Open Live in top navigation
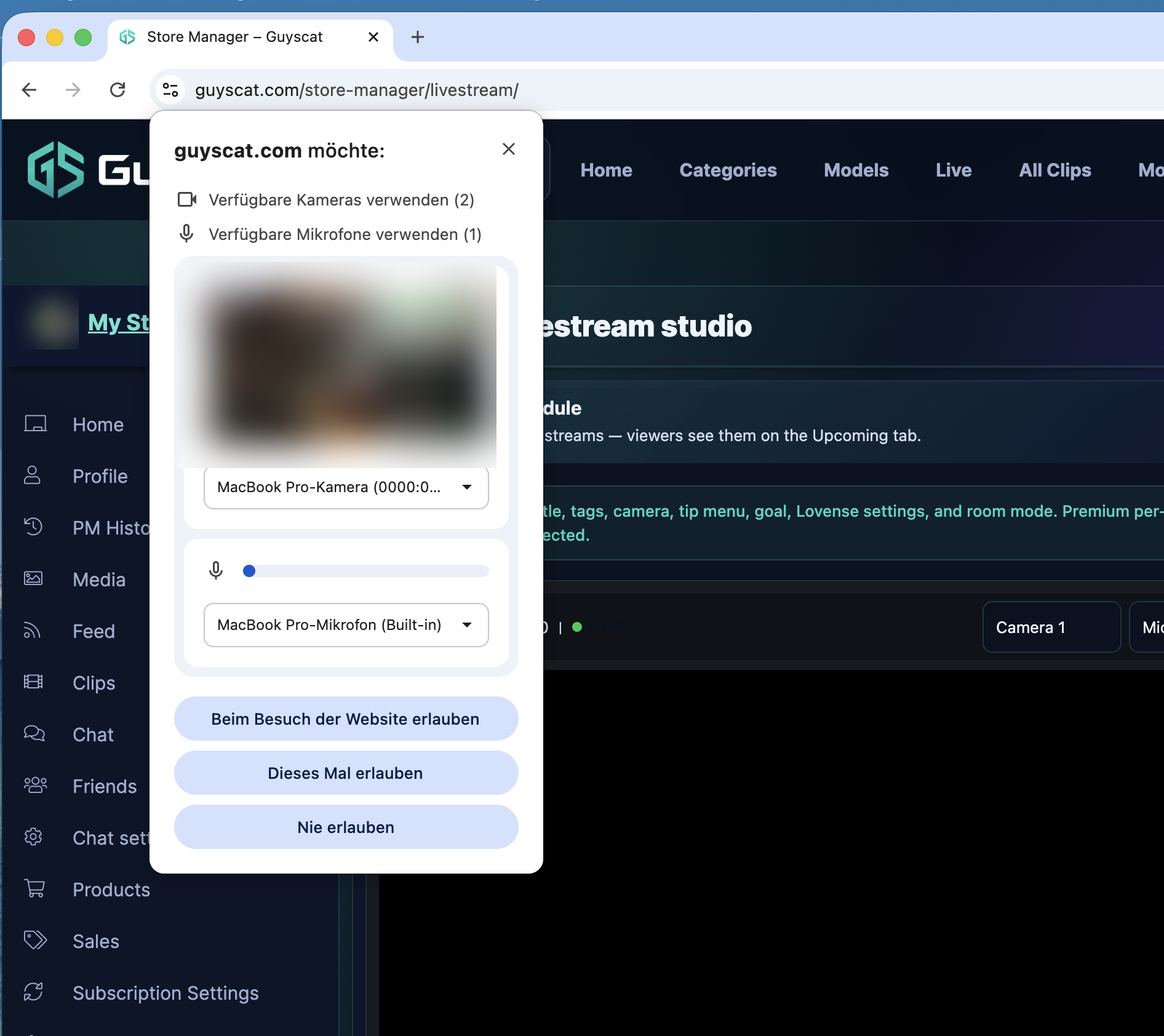Viewport: 1164px width, 1036px height. [954, 170]
